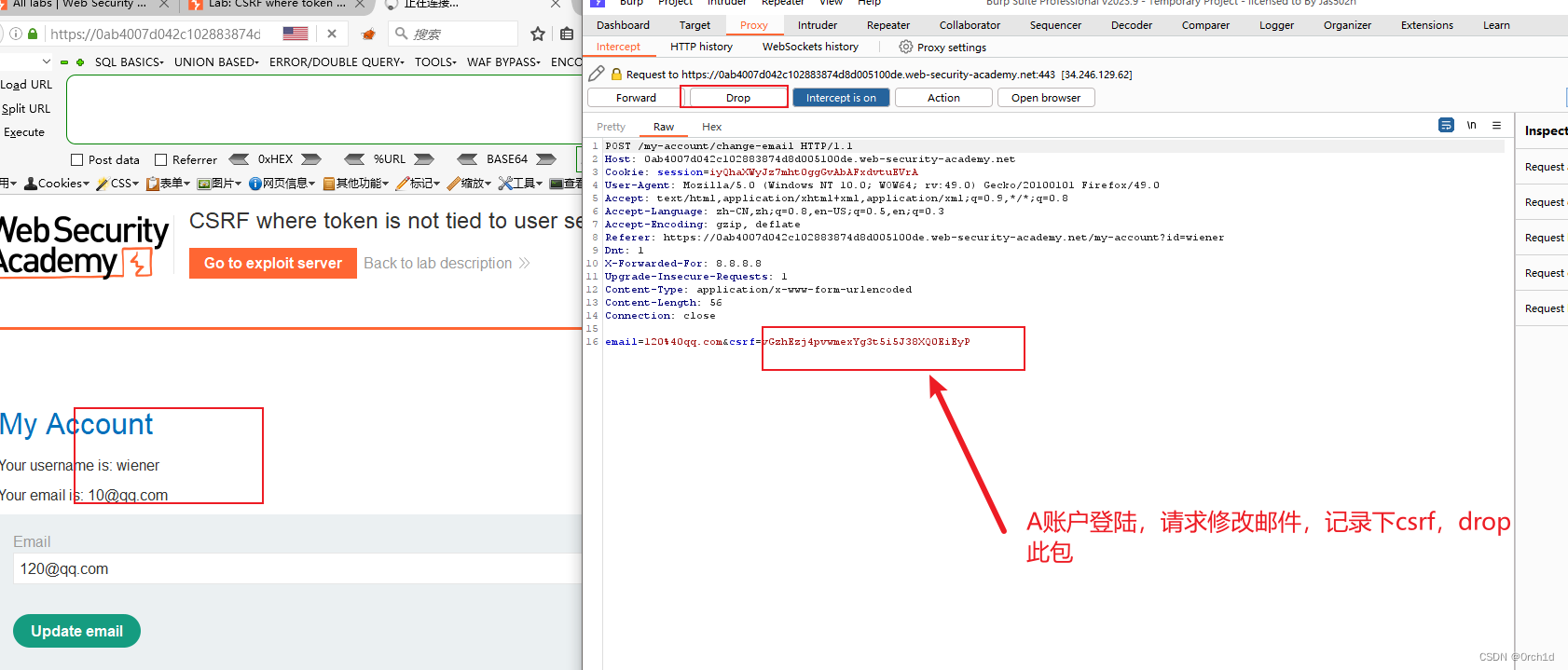Image resolution: width=1568 pixels, height=670 pixels.
Task: Open the HackBar chevron dropdown
Action: click(x=47, y=62)
